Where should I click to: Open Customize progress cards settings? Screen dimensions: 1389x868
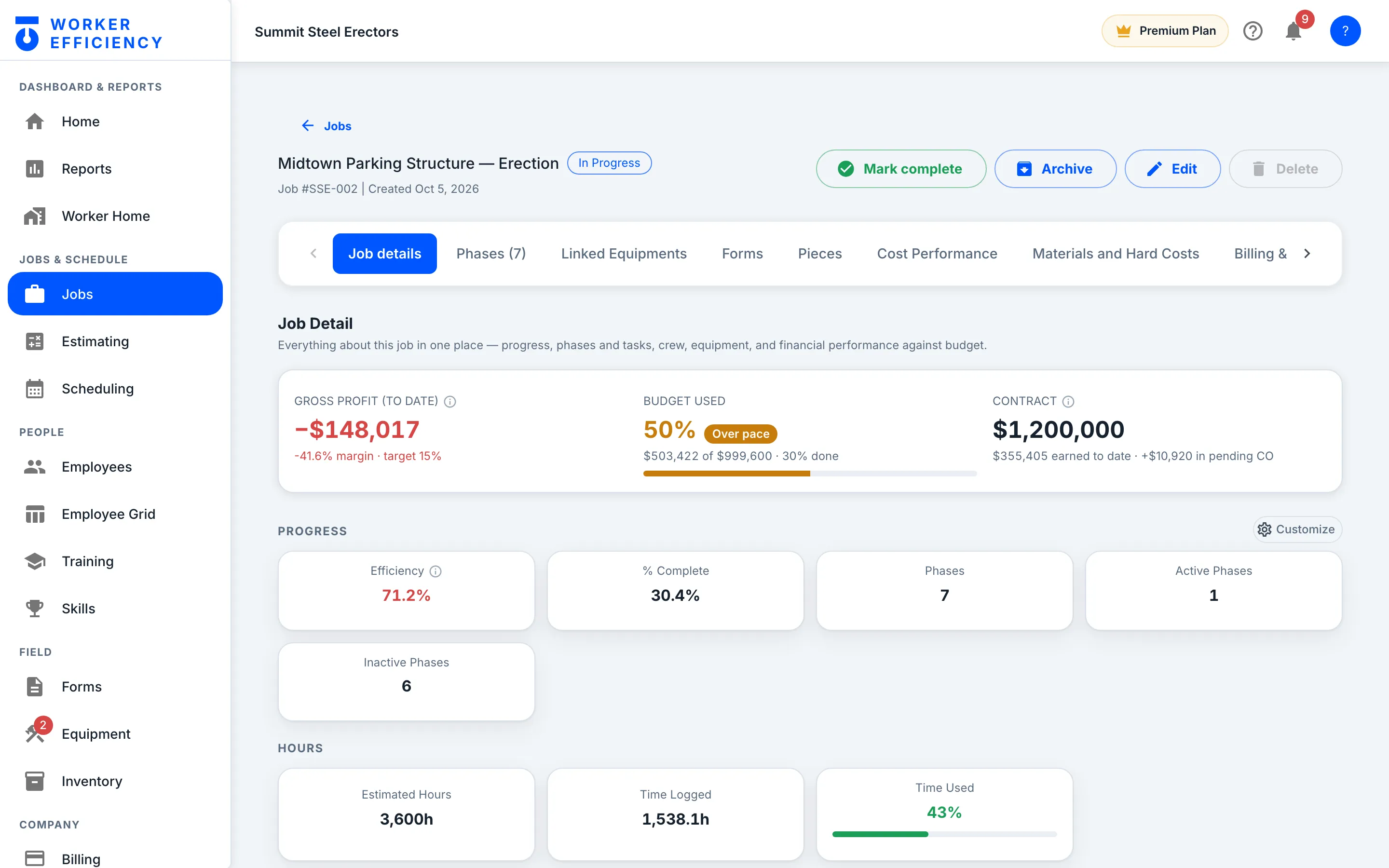1296,529
